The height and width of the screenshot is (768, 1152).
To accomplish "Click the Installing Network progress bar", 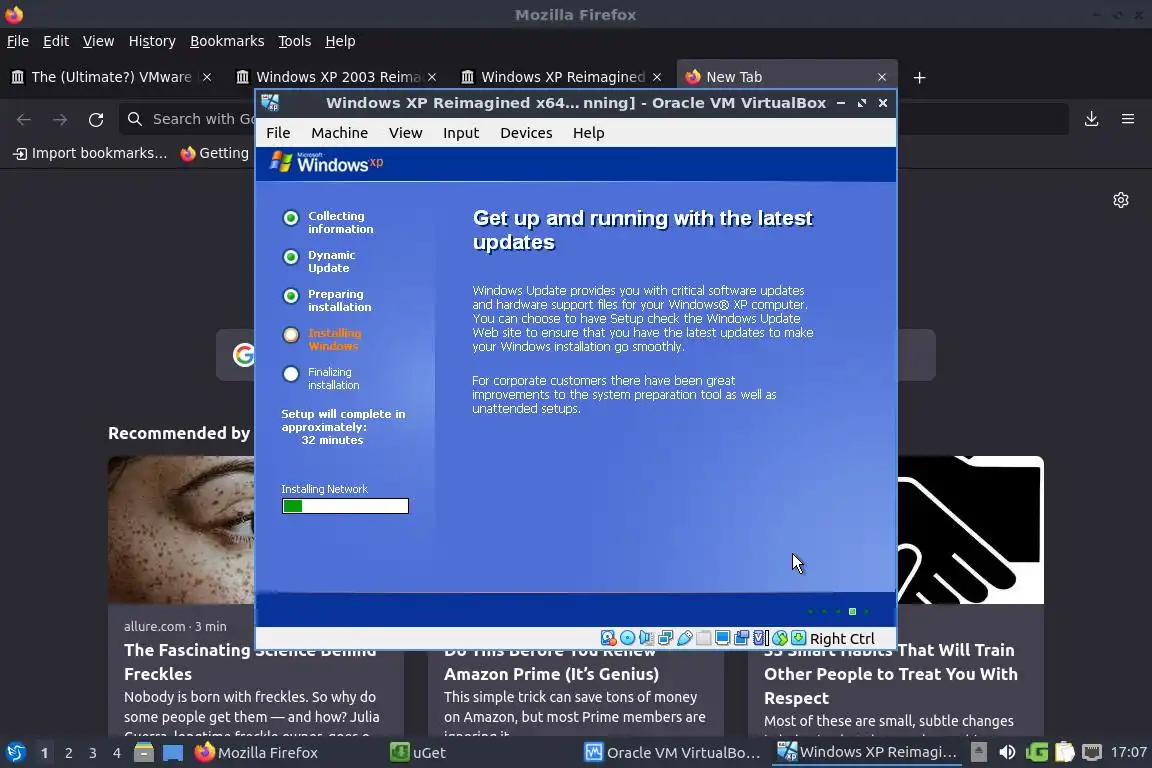I will pyautogui.click(x=345, y=506).
